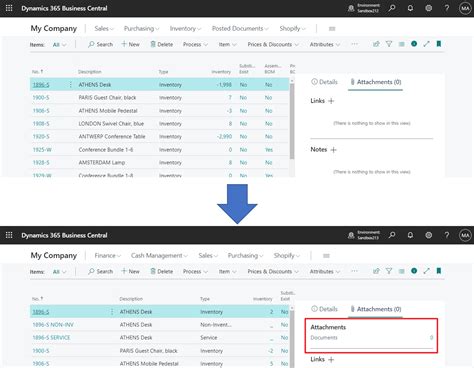Image resolution: width=474 pixels, height=368 pixels.
Task: Open hamburger menu beside Shopify, upper screenshot
Action: (332, 29)
